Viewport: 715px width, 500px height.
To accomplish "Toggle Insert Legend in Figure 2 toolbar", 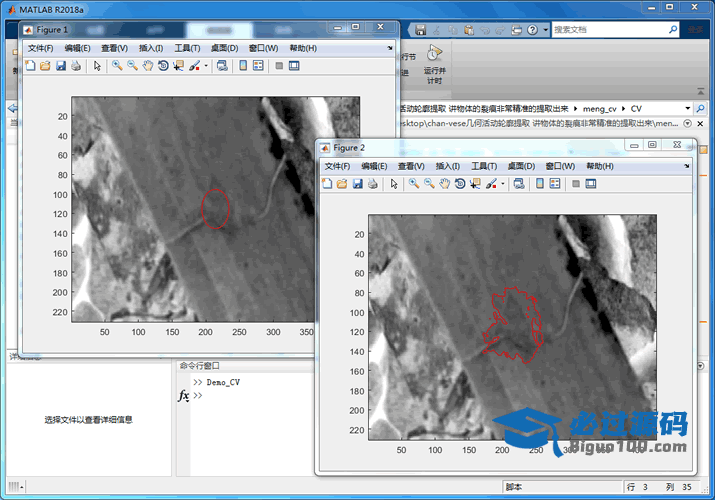I will click(556, 184).
